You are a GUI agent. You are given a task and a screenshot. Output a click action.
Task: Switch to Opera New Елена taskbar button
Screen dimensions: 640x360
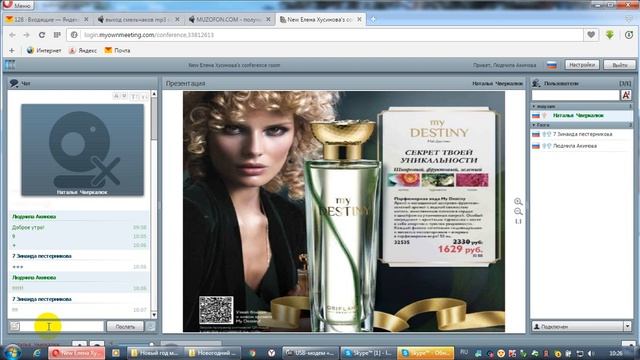[x=77, y=353]
